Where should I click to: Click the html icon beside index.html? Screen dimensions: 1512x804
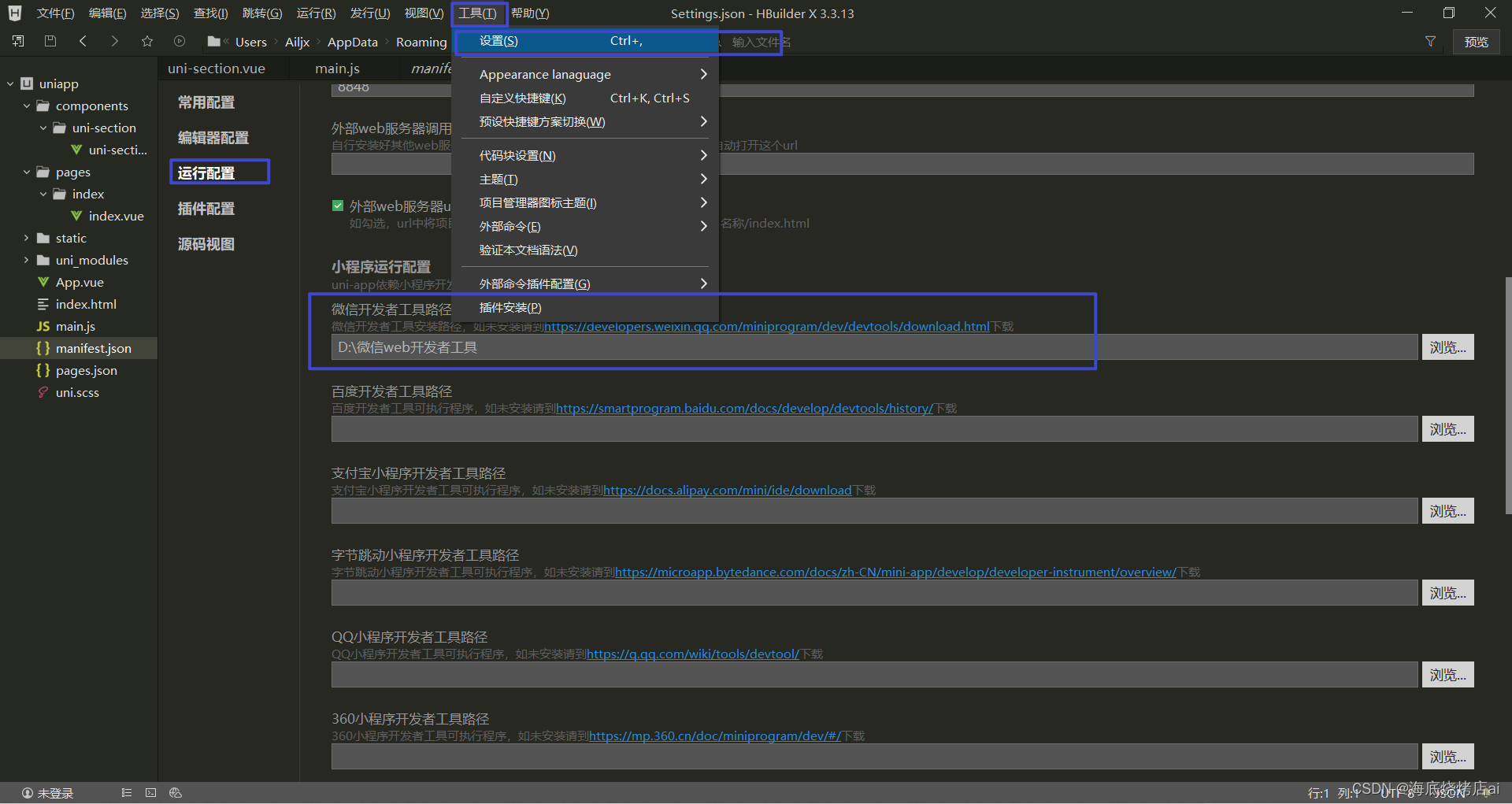pyautogui.click(x=43, y=304)
